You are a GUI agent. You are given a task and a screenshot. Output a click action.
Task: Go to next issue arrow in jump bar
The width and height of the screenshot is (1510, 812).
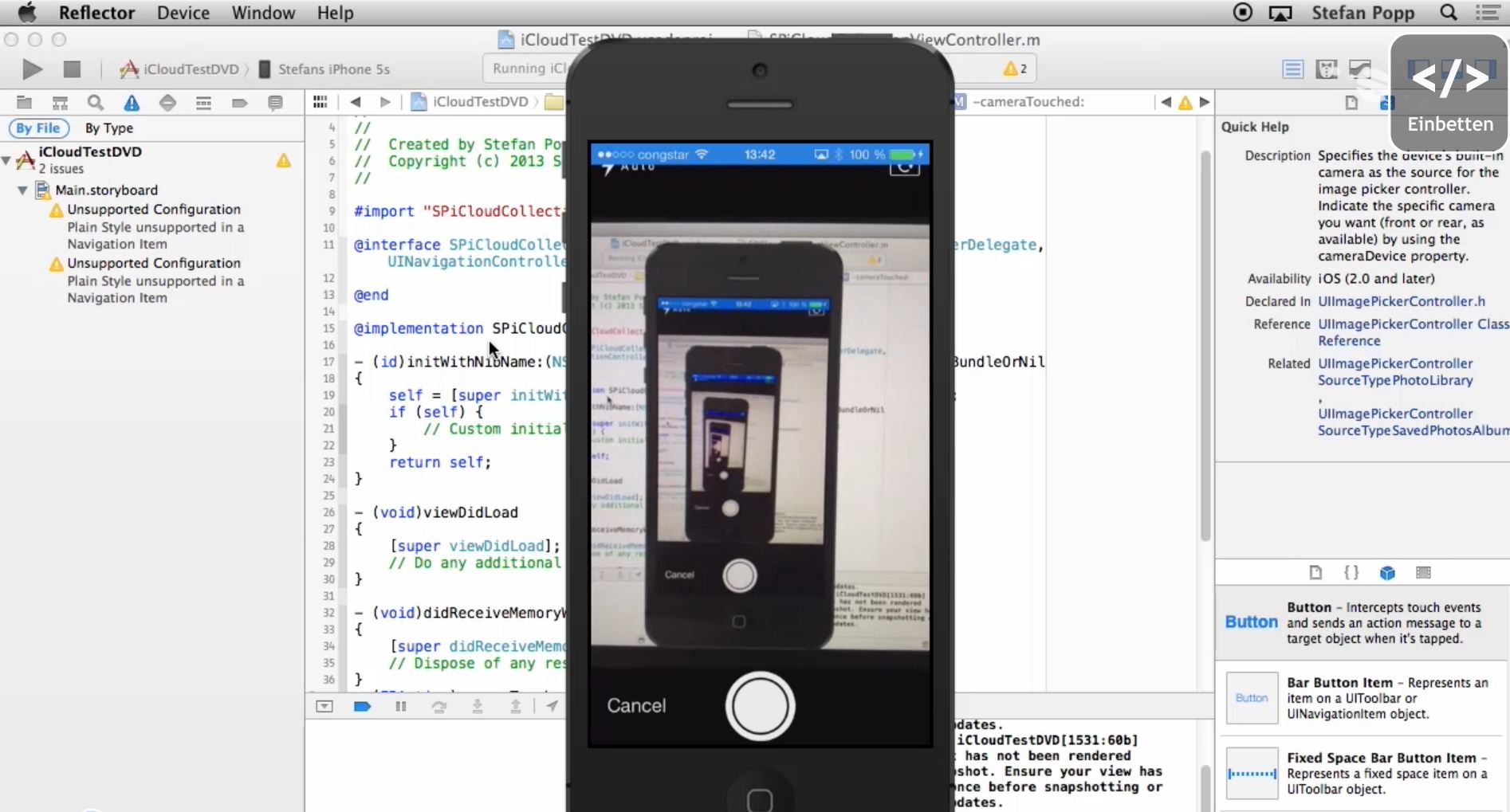1204,102
